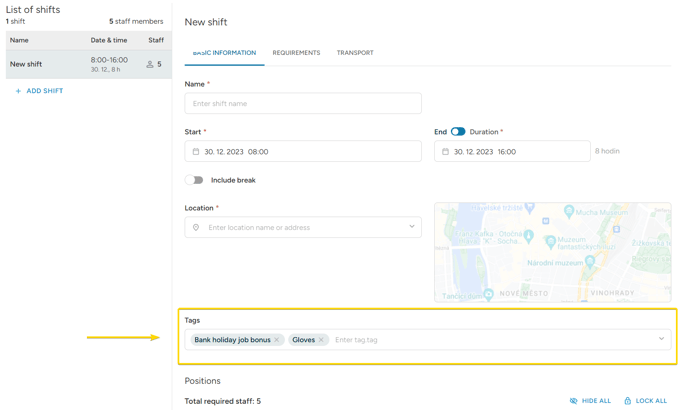Click the plus icon beside Add Shift
688x410 pixels.
pyautogui.click(x=18, y=91)
